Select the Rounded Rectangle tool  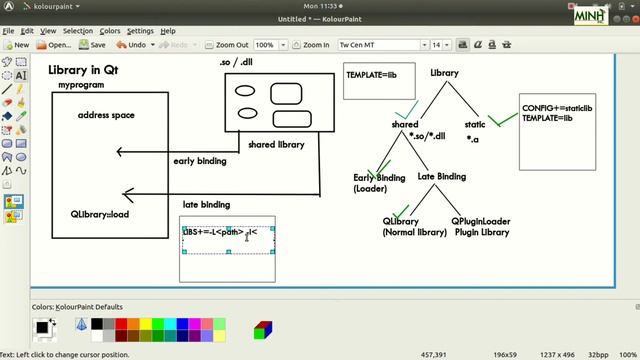point(7,144)
